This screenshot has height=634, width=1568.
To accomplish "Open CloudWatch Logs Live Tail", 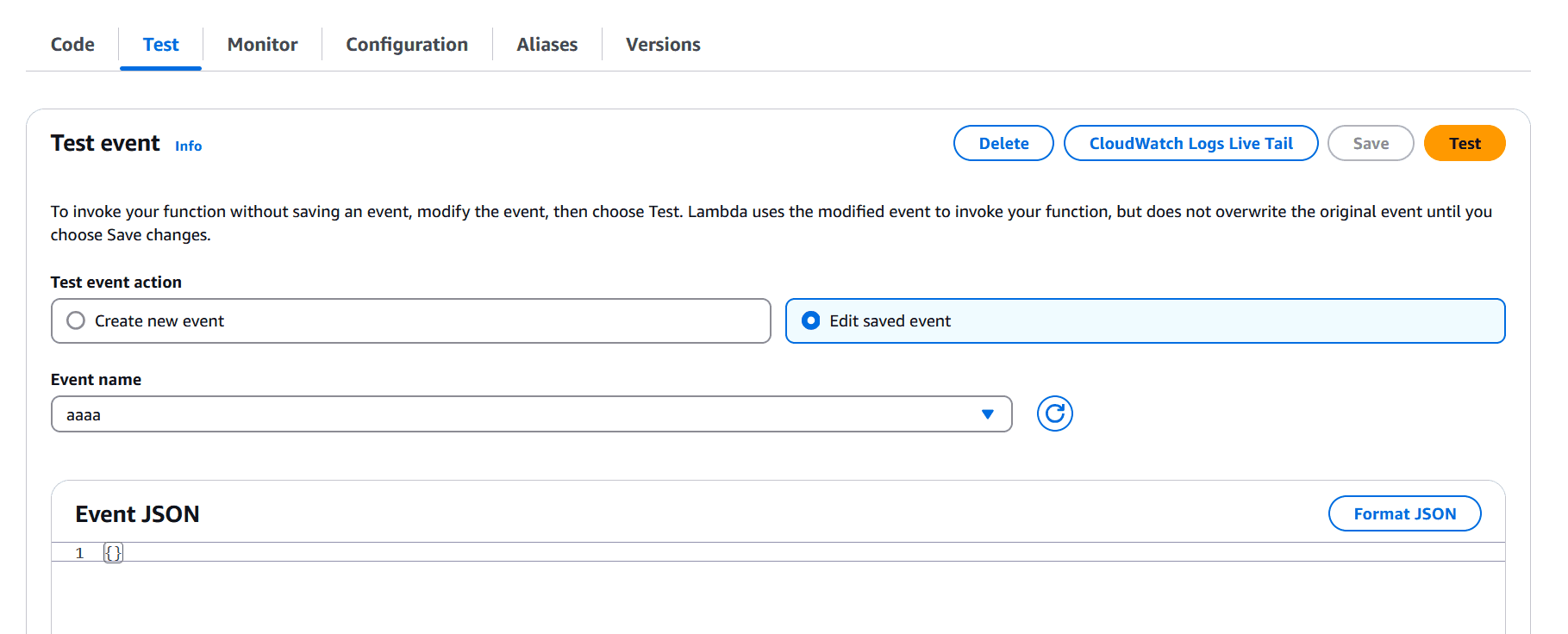I will point(1190,143).
